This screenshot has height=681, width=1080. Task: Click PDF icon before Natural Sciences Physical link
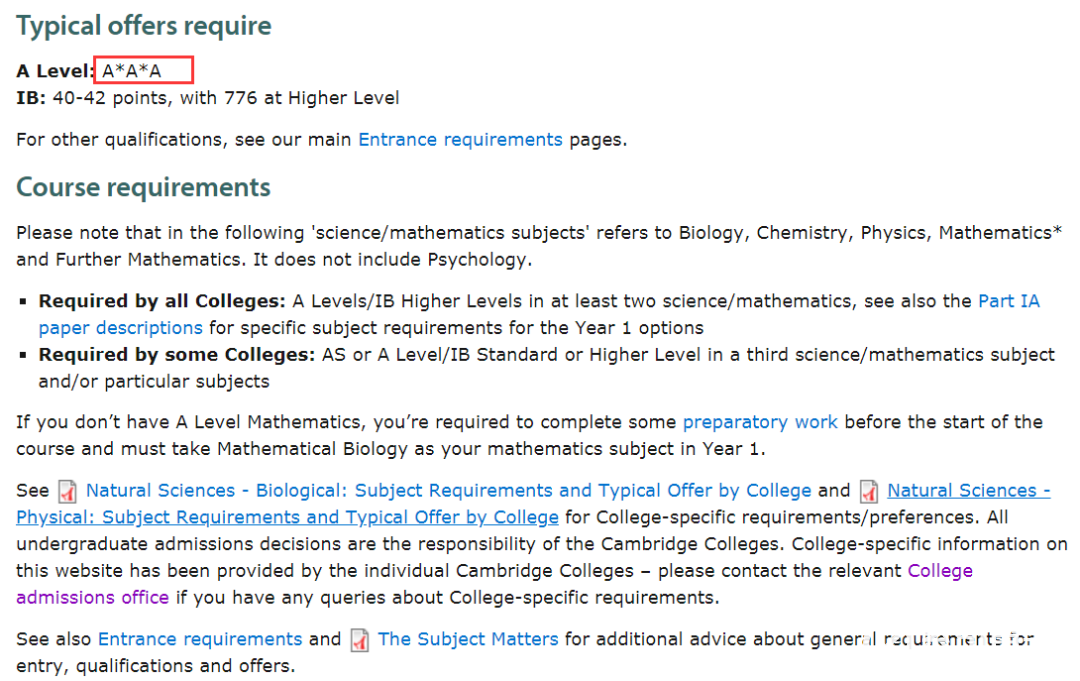pos(869,492)
